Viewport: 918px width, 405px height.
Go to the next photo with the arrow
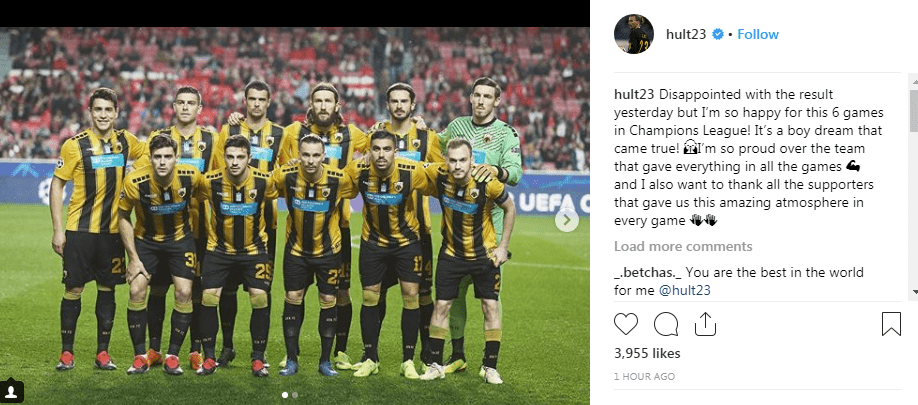tap(566, 220)
